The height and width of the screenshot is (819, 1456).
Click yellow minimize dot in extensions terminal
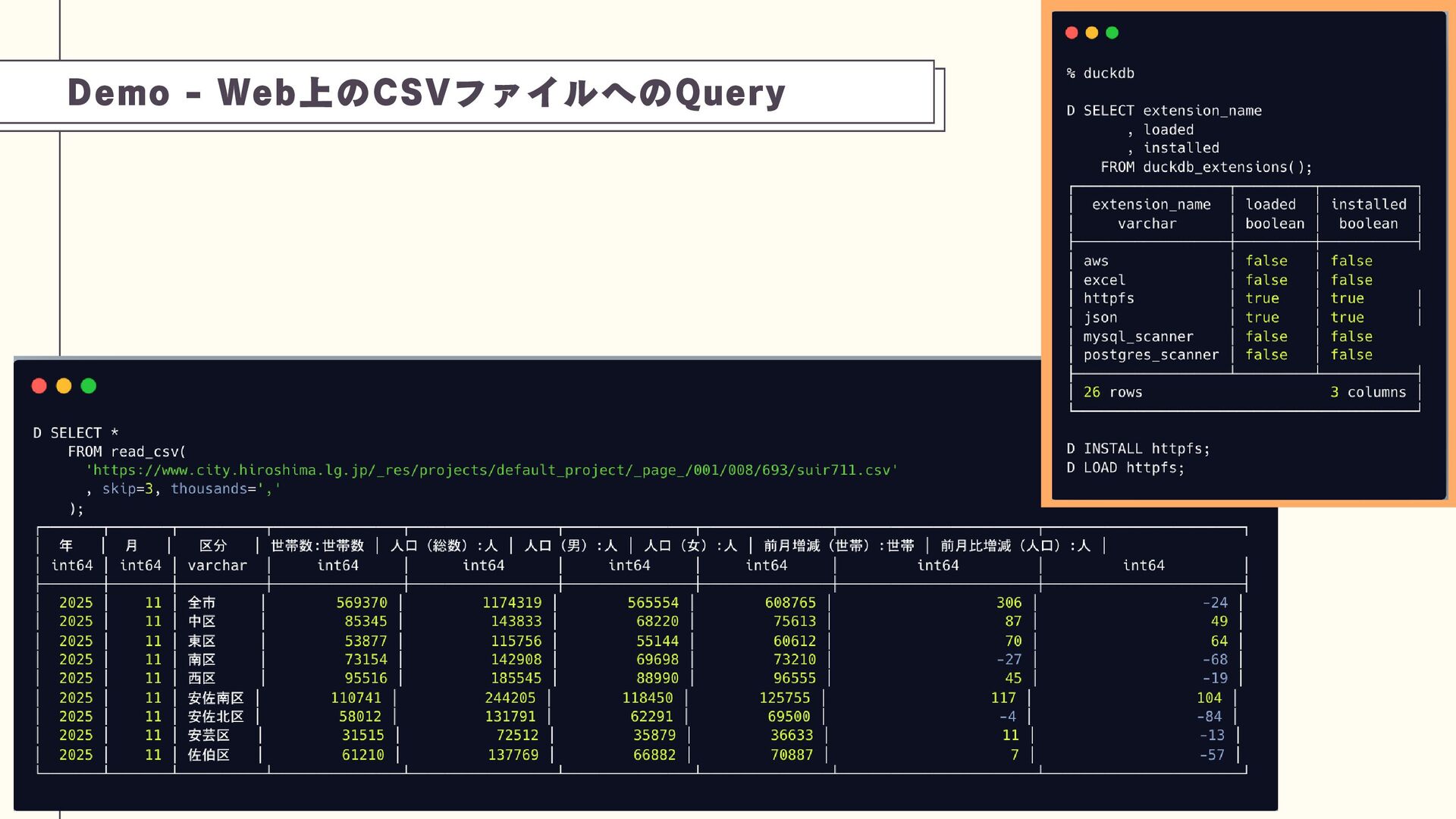point(1092,33)
